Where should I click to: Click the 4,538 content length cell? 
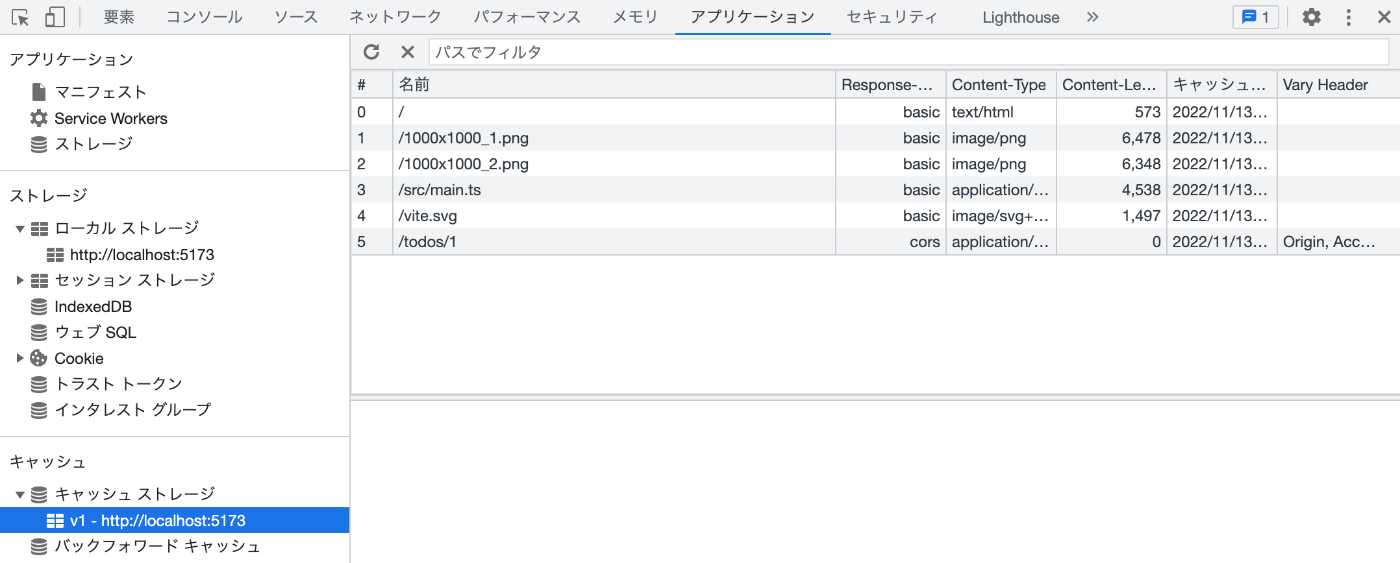pyautogui.click(x=1111, y=190)
